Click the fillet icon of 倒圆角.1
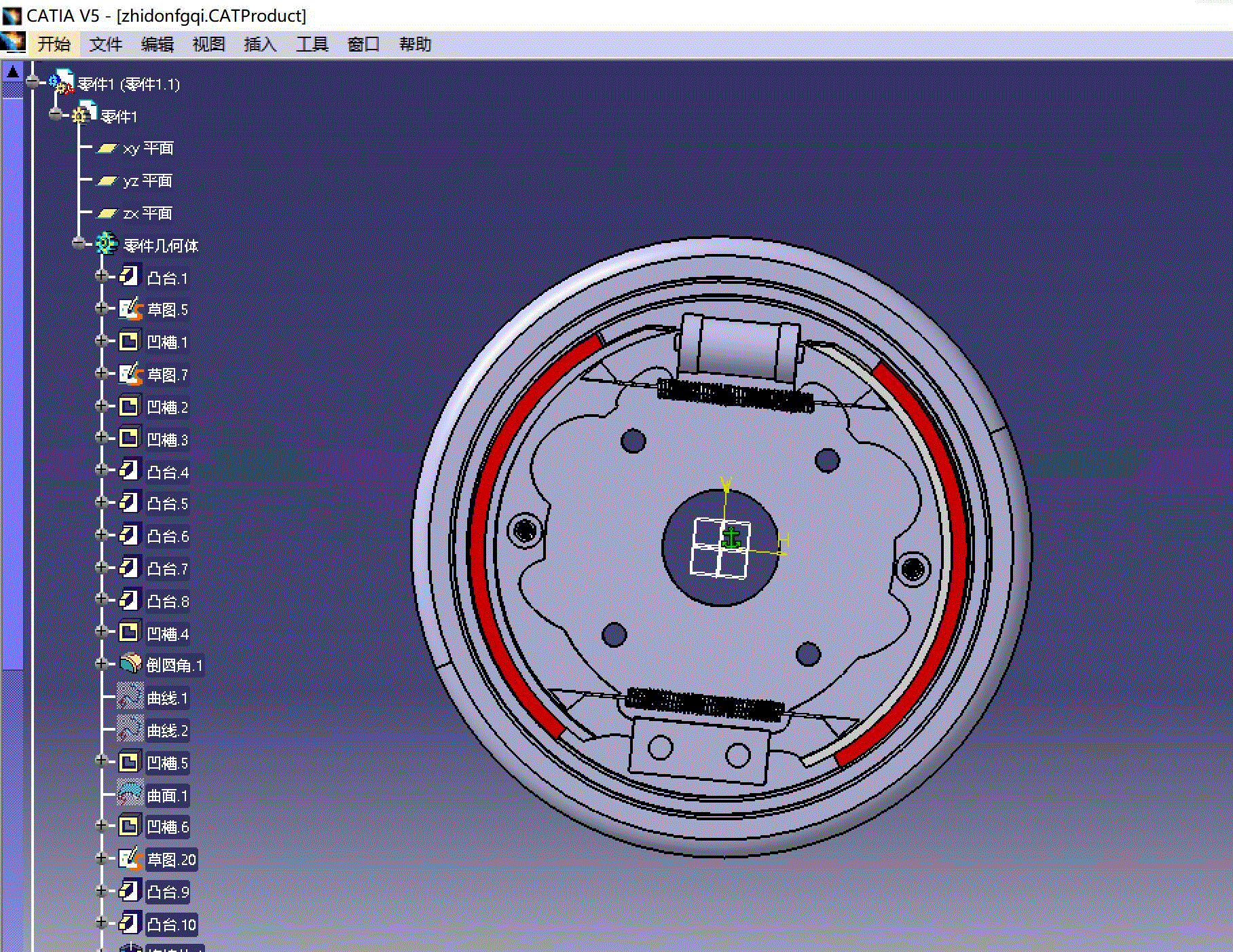Viewport: 1233px width, 952px height. [130, 664]
